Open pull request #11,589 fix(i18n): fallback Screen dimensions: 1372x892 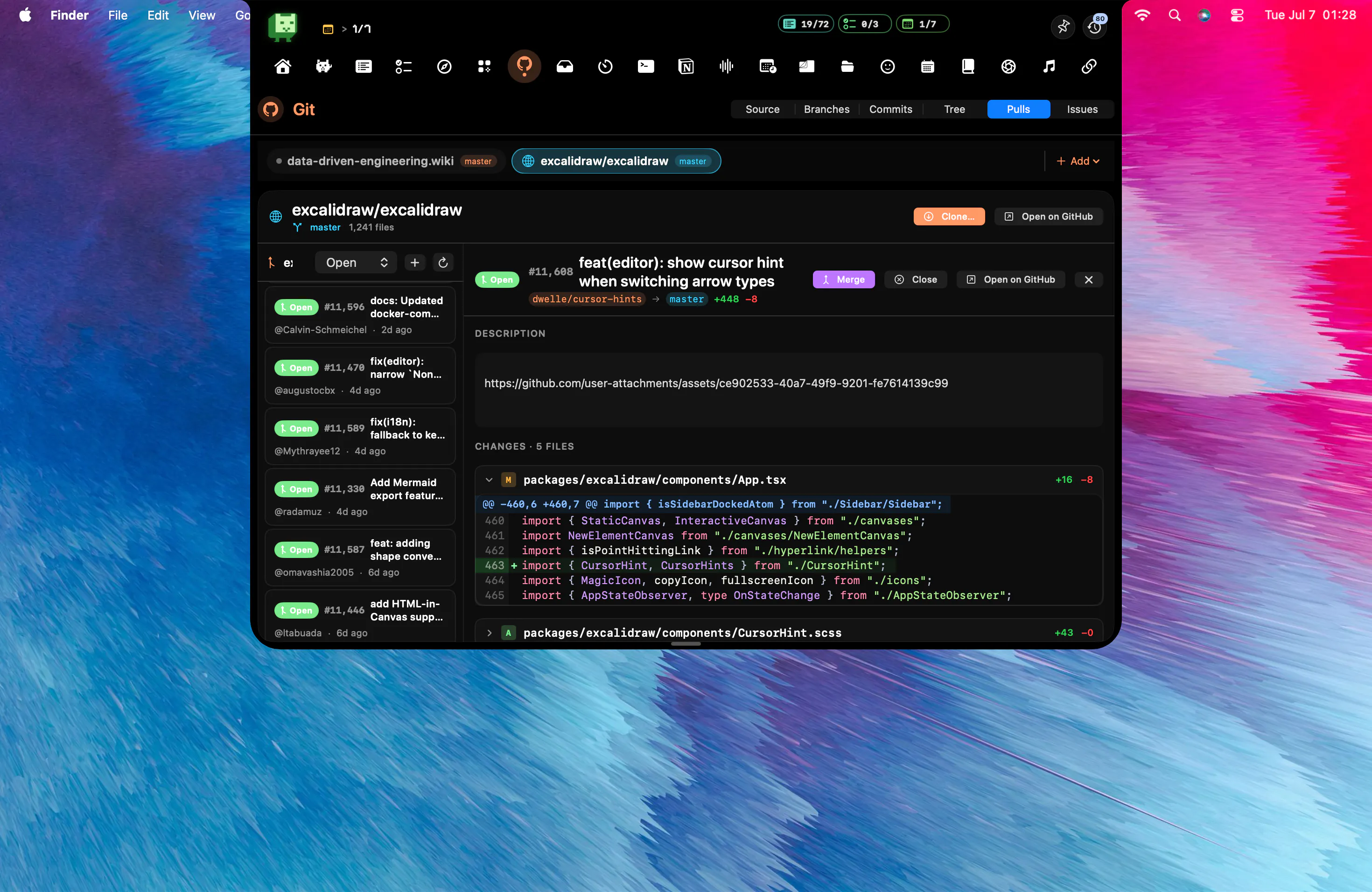[360, 436]
